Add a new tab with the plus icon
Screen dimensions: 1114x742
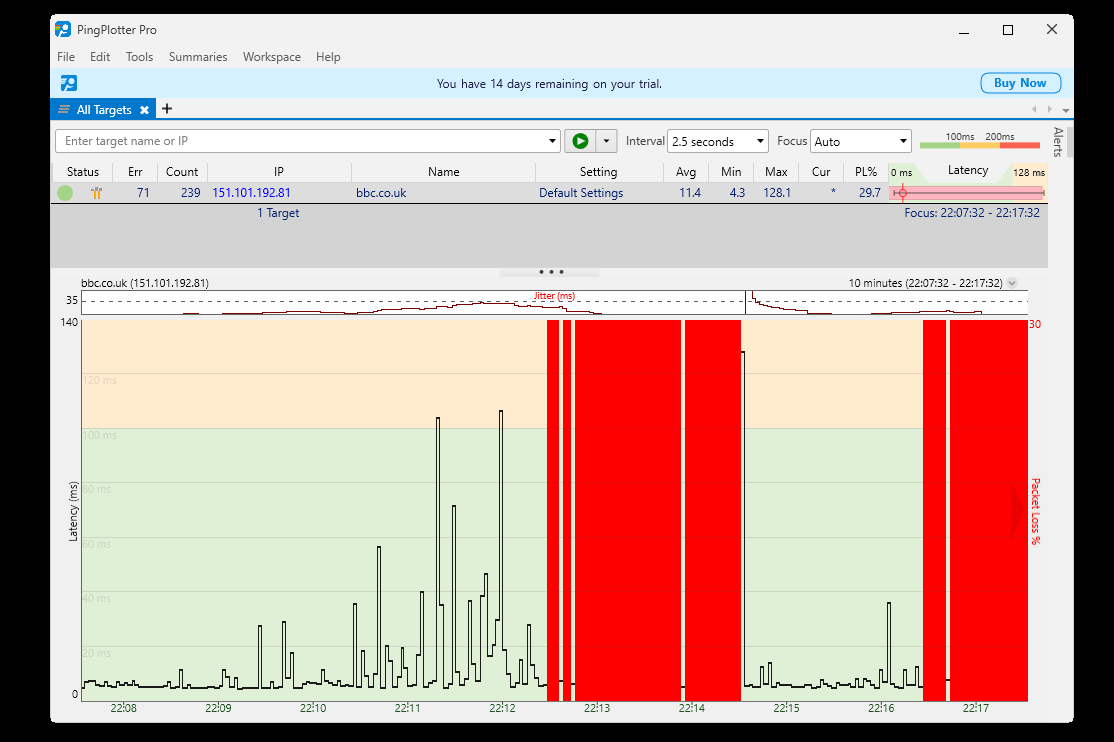pyautogui.click(x=167, y=109)
